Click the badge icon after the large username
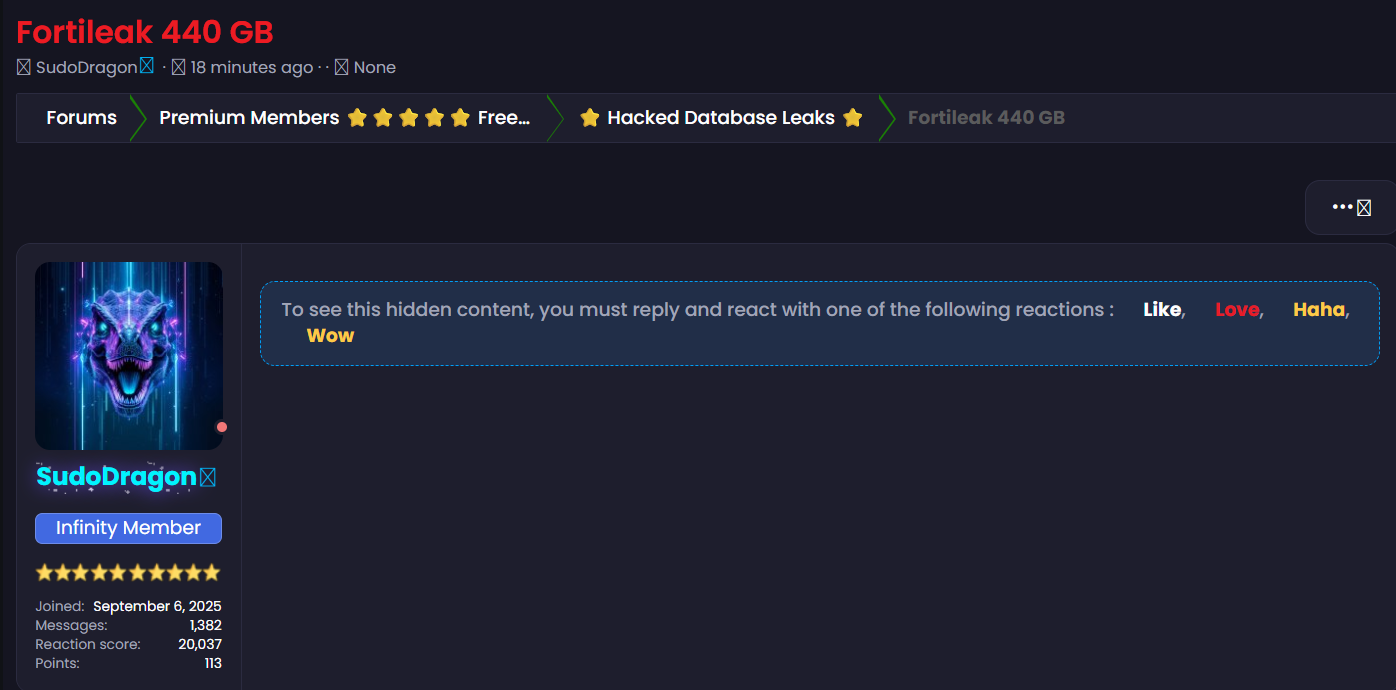1396x690 pixels. pos(208,478)
